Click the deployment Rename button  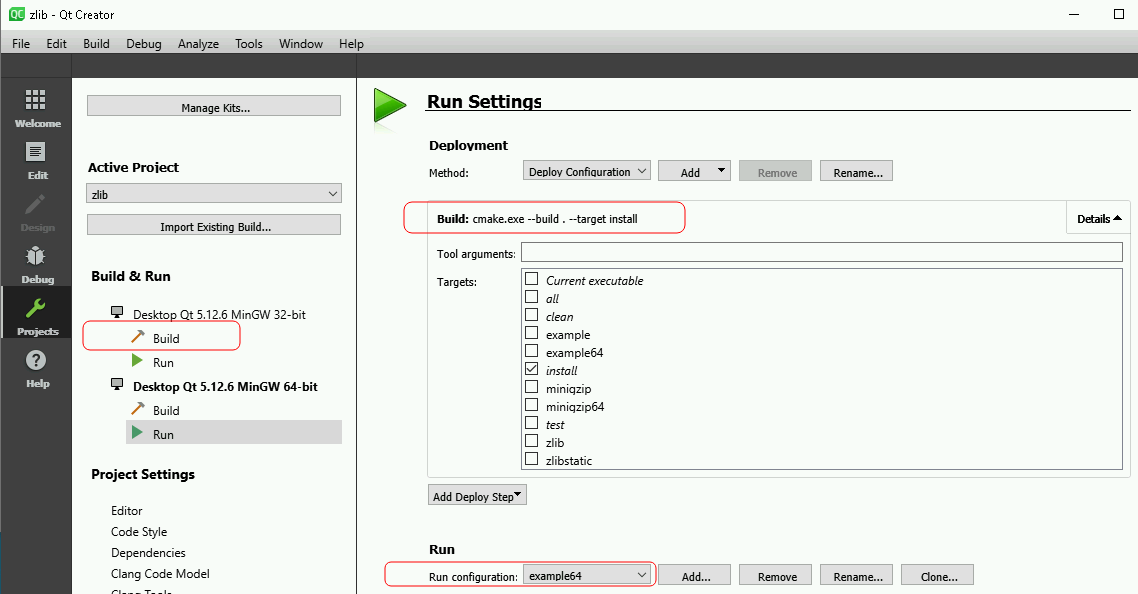pos(856,171)
